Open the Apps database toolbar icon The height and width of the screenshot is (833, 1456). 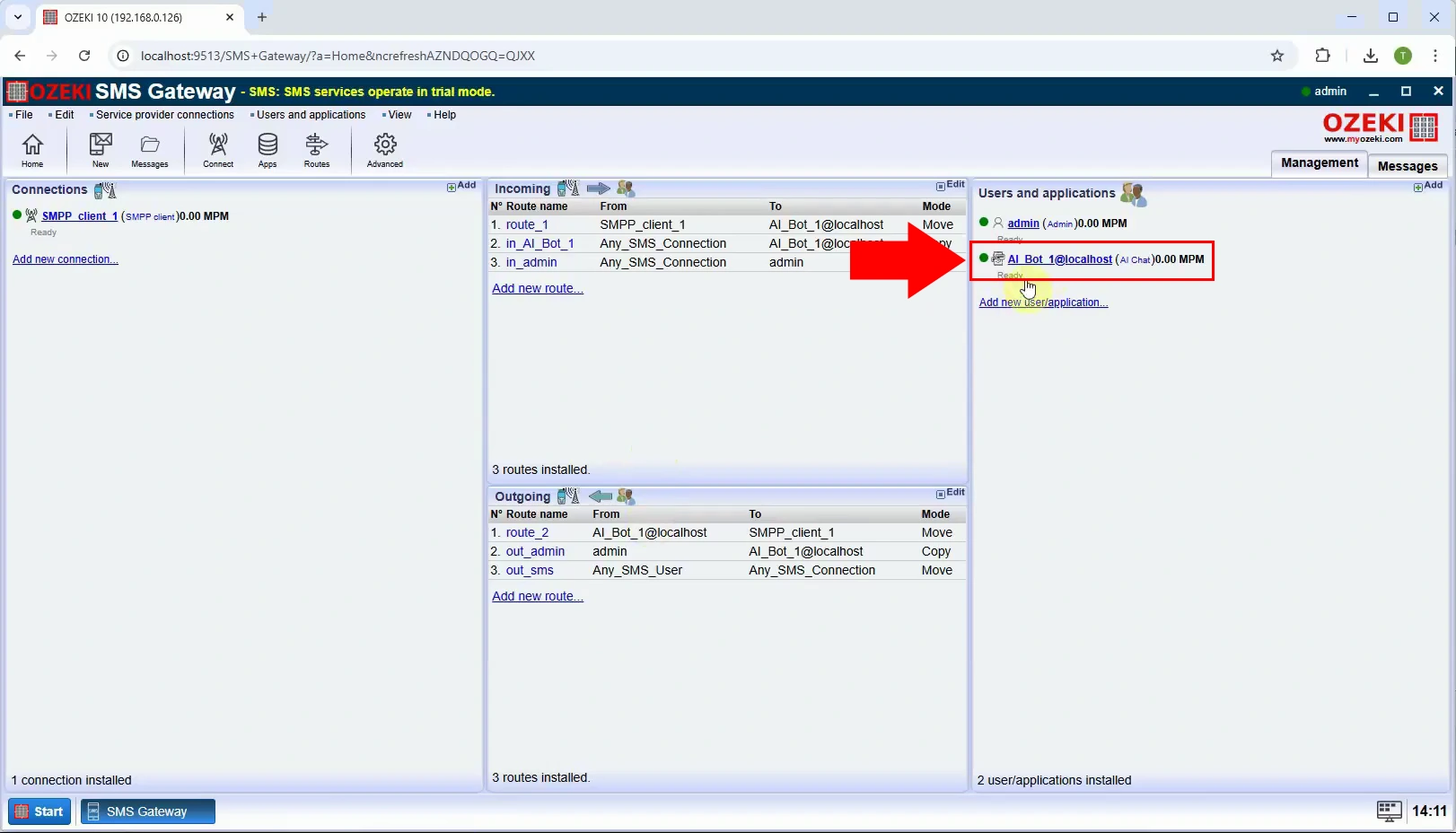[268, 150]
